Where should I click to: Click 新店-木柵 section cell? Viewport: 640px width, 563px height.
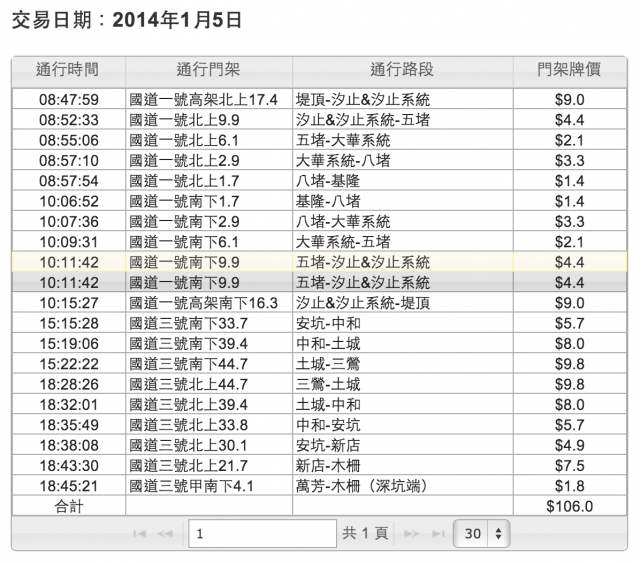[403, 465]
